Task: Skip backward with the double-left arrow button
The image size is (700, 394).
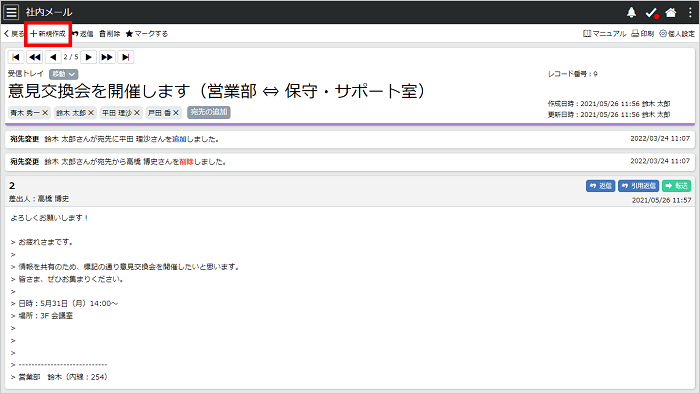Action: click(x=34, y=57)
